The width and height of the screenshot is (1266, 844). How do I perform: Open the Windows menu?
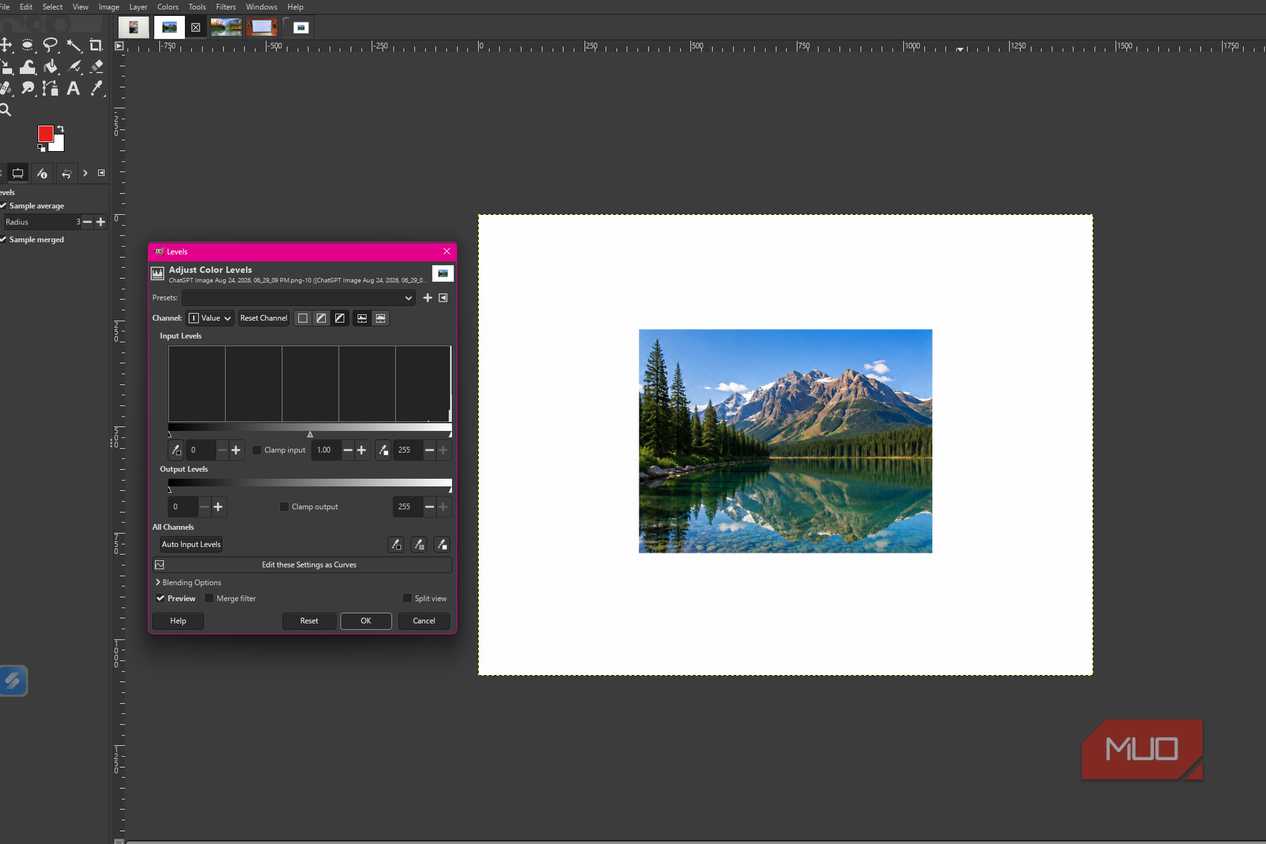(262, 7)
